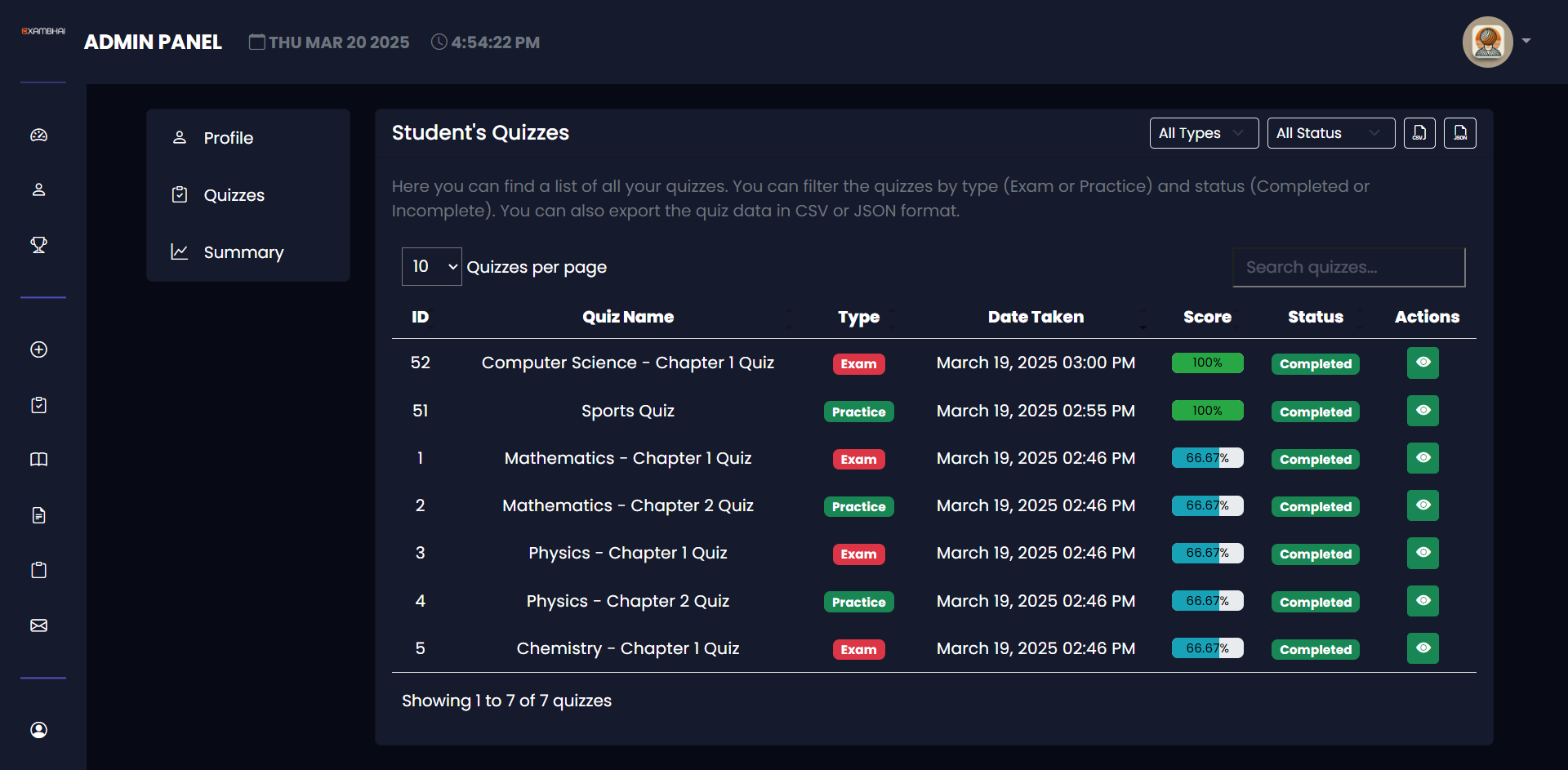Click the 100% score bar for Sports Quiz
The image size is (1568, 770).
(1207, 411)
